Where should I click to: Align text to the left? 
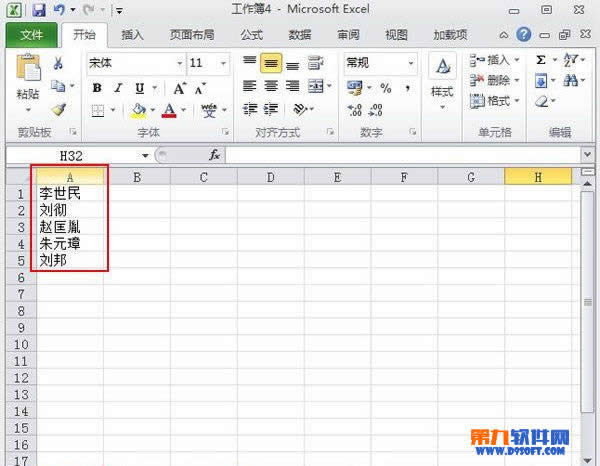249,86
